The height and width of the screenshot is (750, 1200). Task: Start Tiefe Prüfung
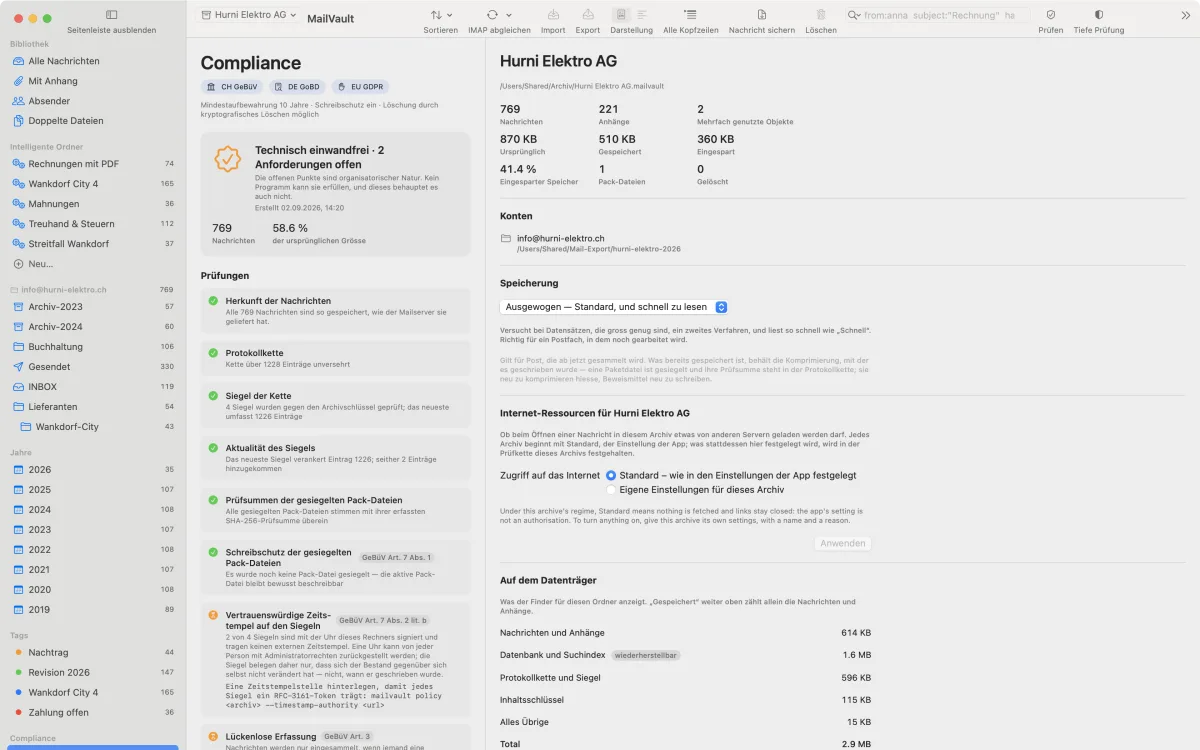(1099, 15)
